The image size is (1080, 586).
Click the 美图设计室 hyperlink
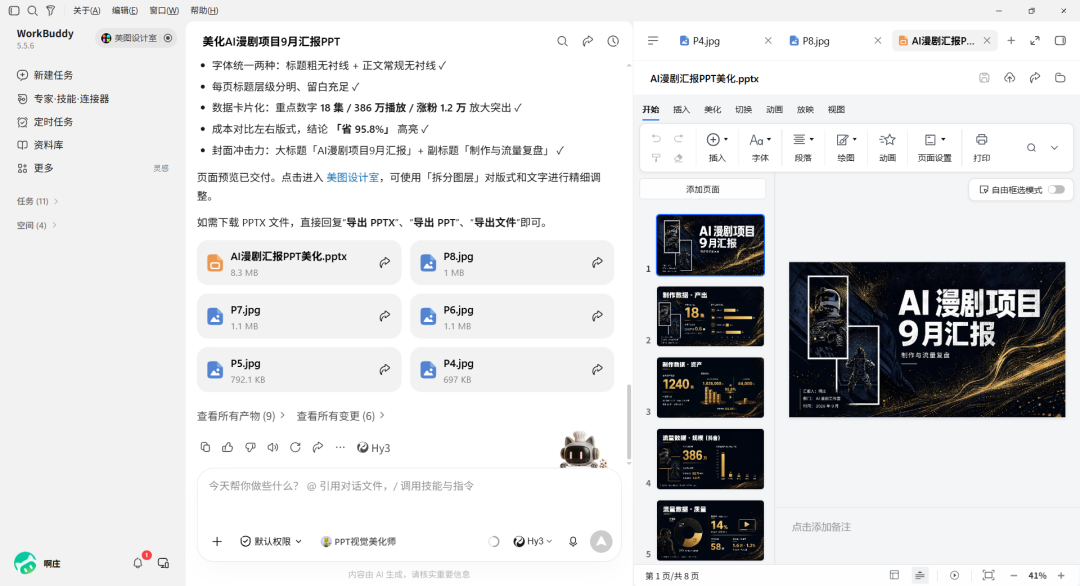click(352, 178)
